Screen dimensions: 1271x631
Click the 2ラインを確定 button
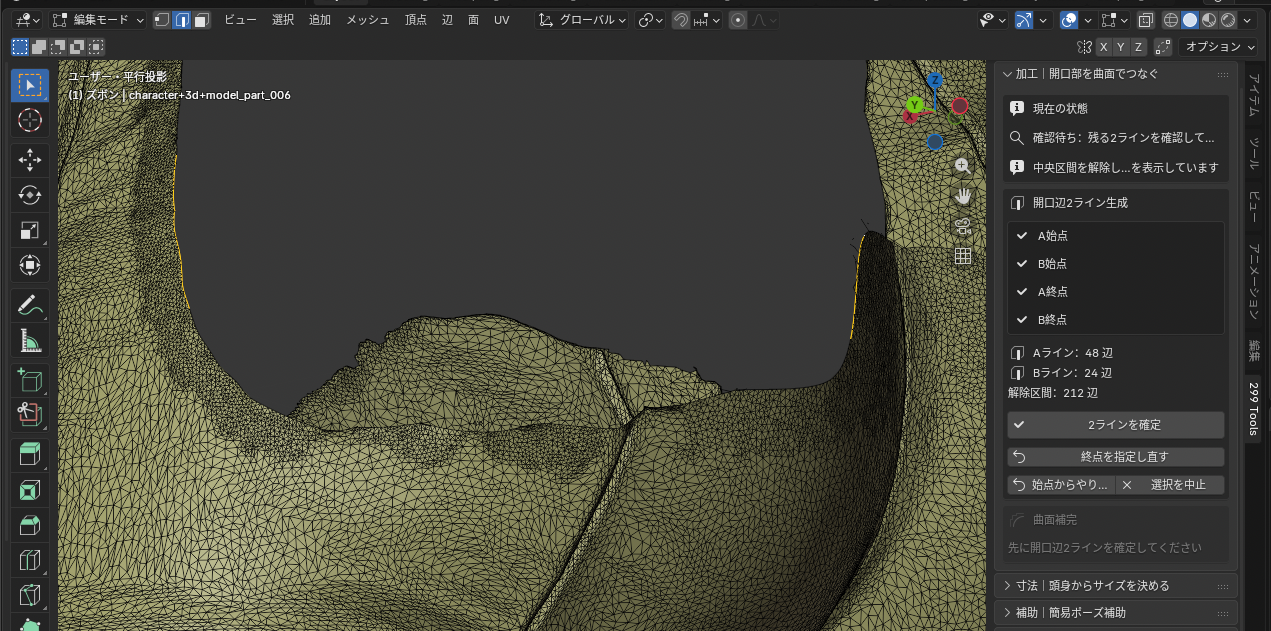(x=1116, y=425)
